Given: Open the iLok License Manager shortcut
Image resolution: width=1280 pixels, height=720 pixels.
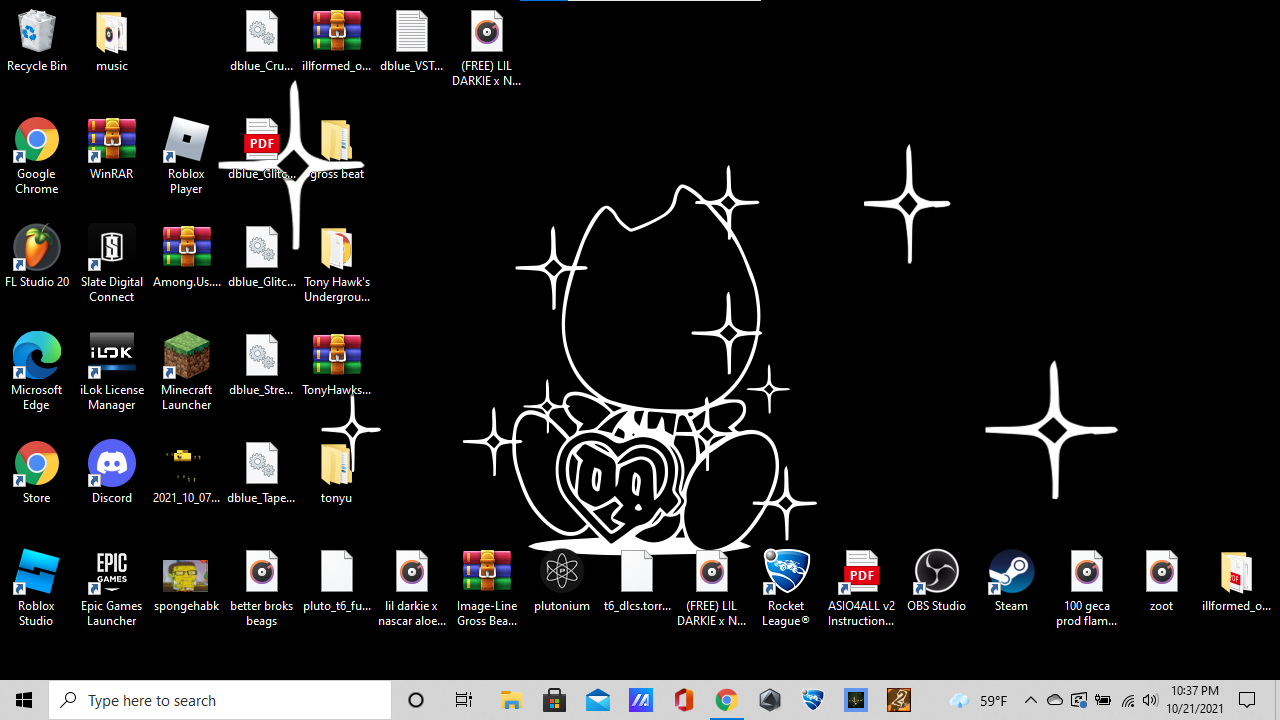Looking at the screenshot, I should coord(112,356).
